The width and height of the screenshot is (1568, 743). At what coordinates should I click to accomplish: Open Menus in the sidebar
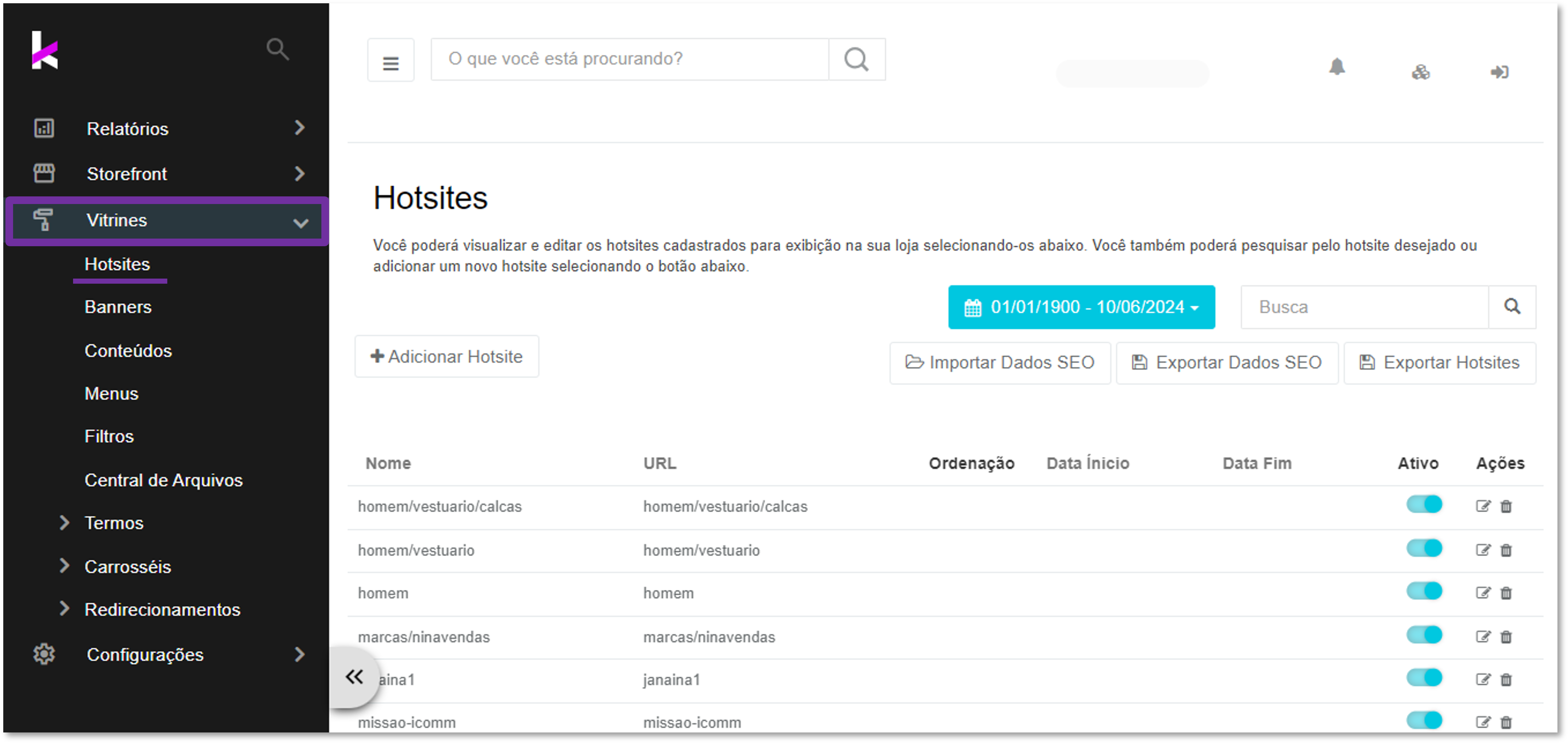coord(111,394)
